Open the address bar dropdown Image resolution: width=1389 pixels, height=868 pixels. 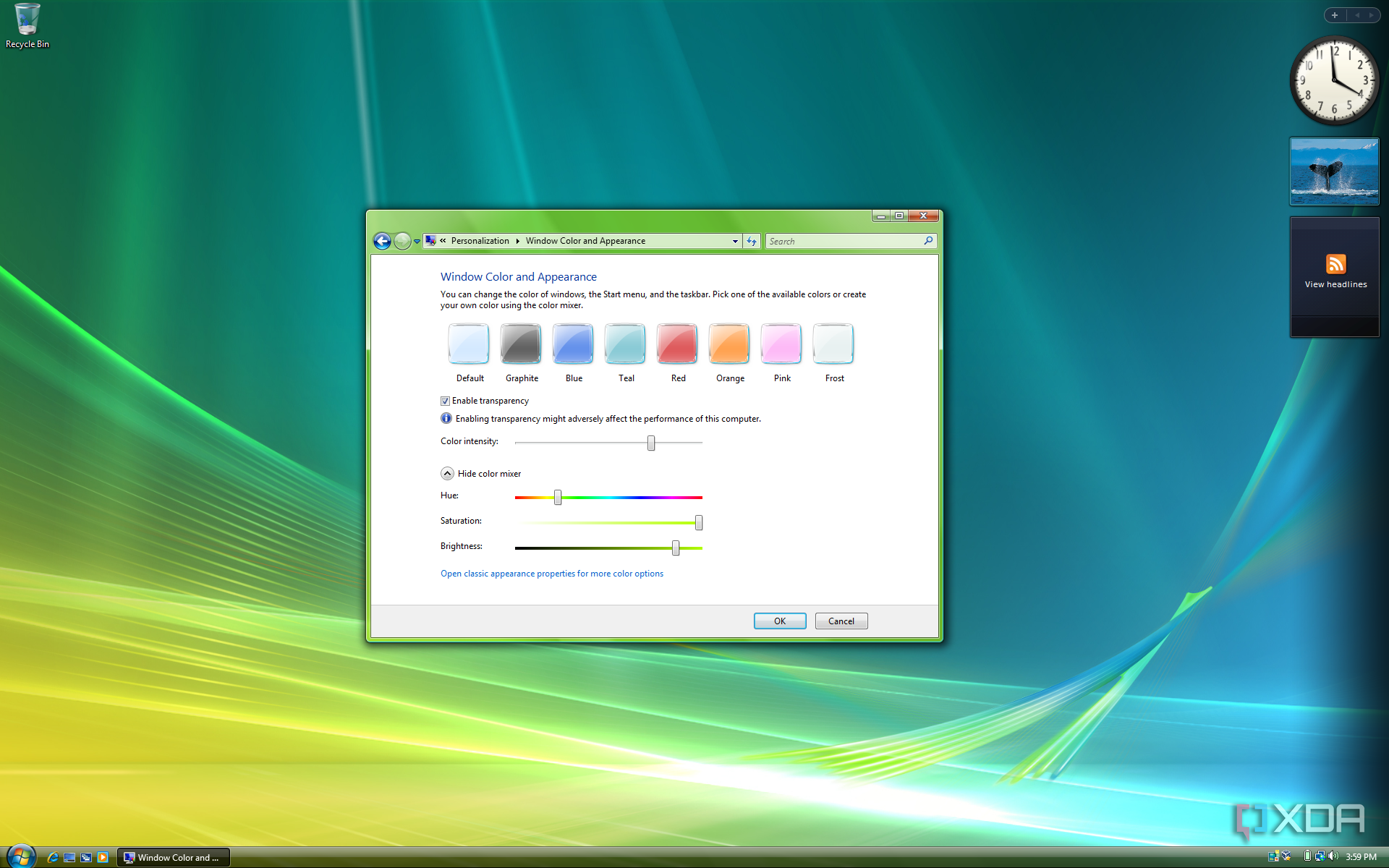tap(735, 241)
